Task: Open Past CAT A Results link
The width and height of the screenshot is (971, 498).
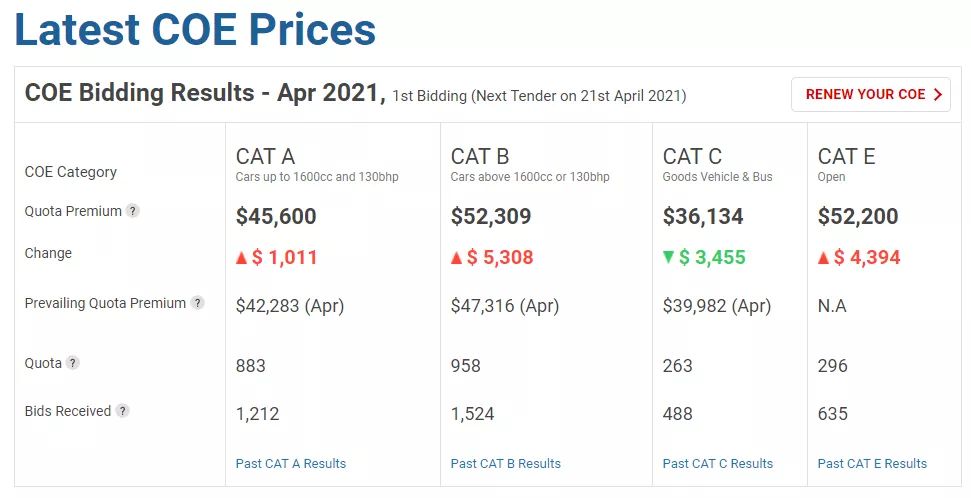Action: [x=291, y=464]
